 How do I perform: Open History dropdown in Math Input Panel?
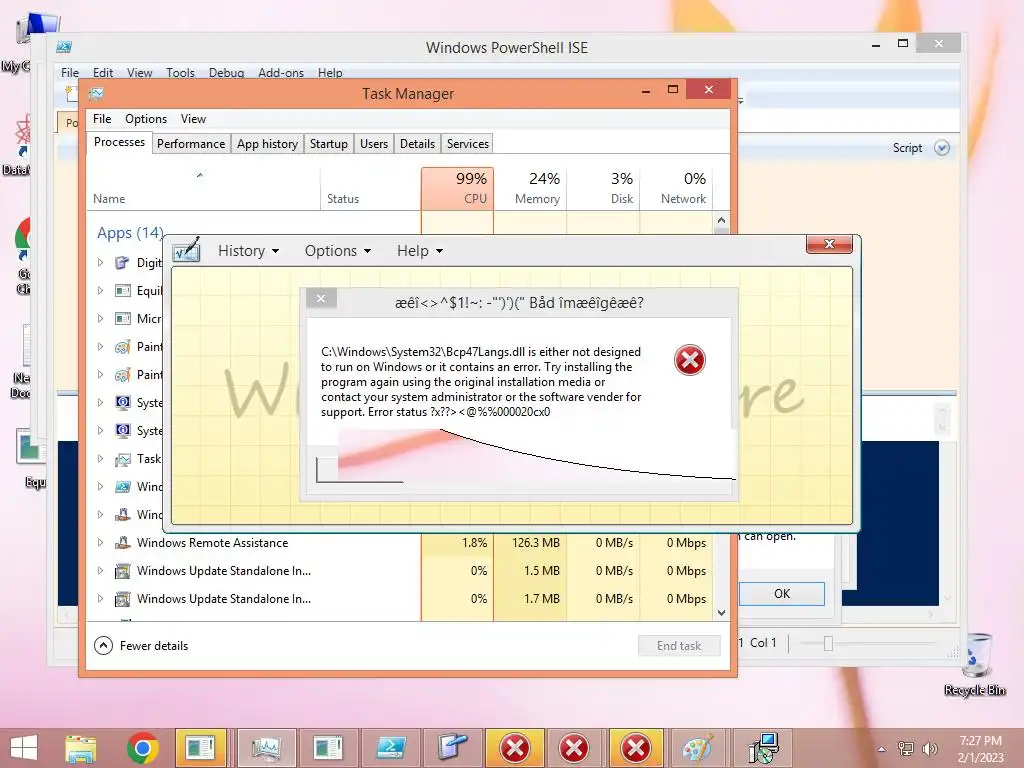point(248,251)
